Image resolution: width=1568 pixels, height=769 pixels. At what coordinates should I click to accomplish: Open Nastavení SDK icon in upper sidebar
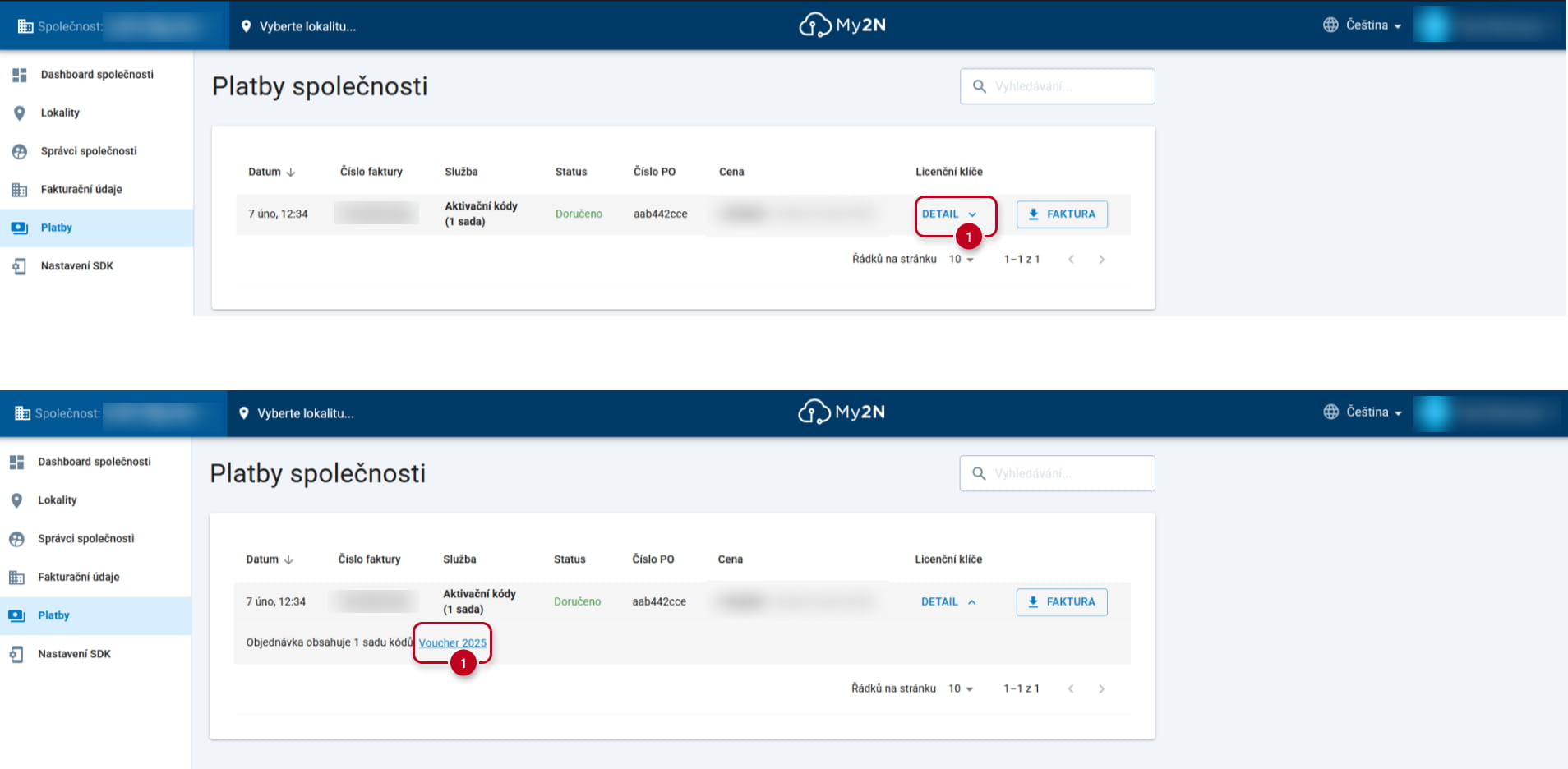click(x=20, y=266)
